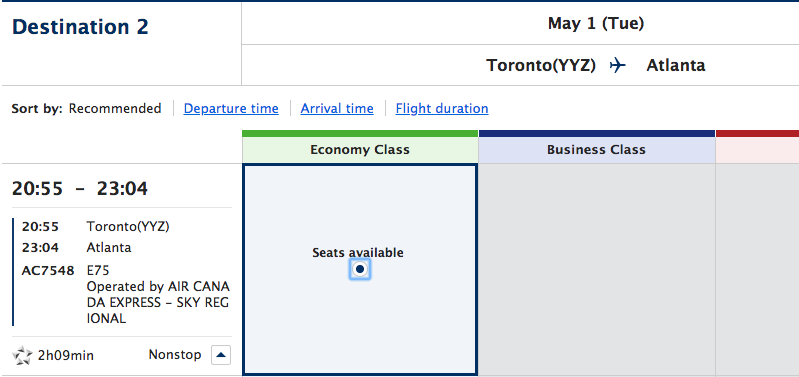799x377 pixels.
Task: Click the AC7548 flight number
Action: [48, 270]
